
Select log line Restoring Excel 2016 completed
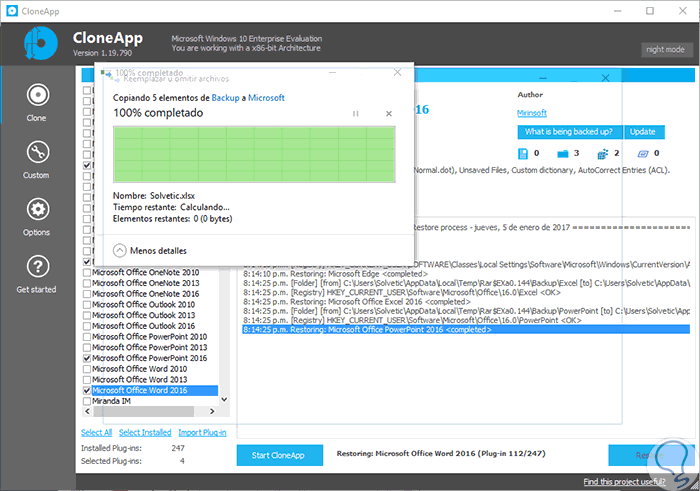click(x=357, y=302)
